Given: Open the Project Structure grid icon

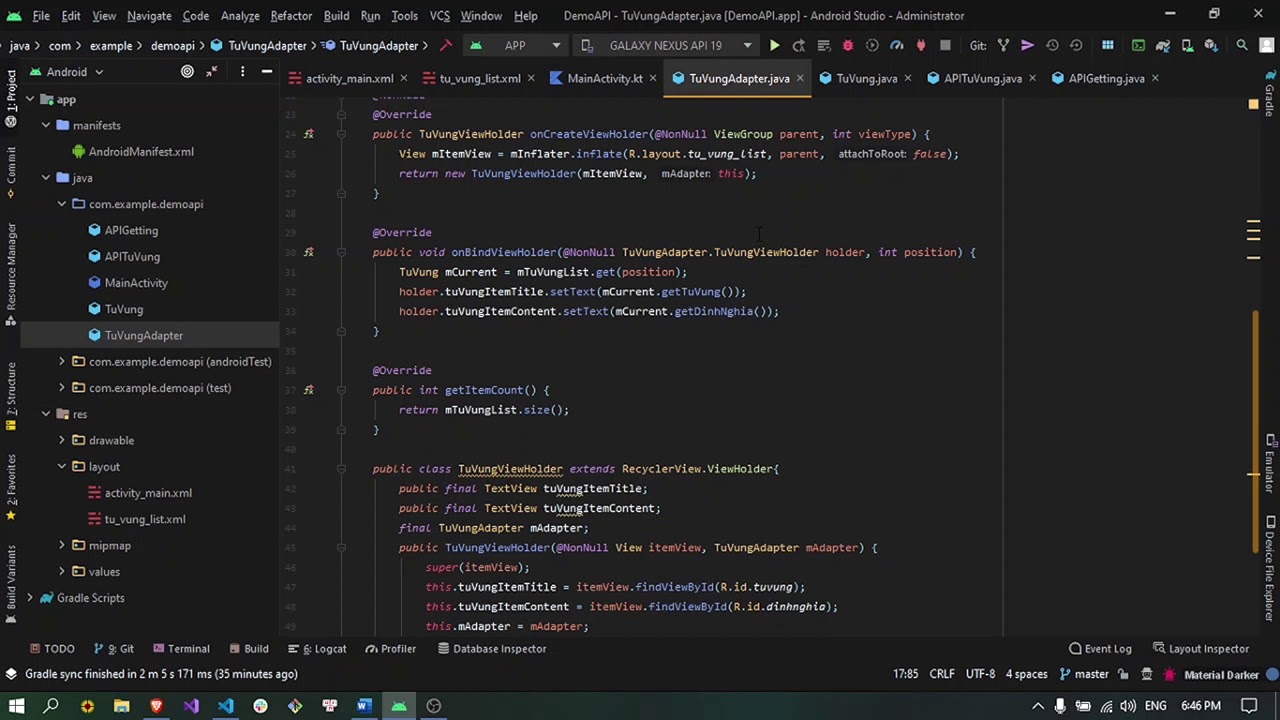Looking at the screenshot, I should pyautogui.click(x=1107, y=45).
